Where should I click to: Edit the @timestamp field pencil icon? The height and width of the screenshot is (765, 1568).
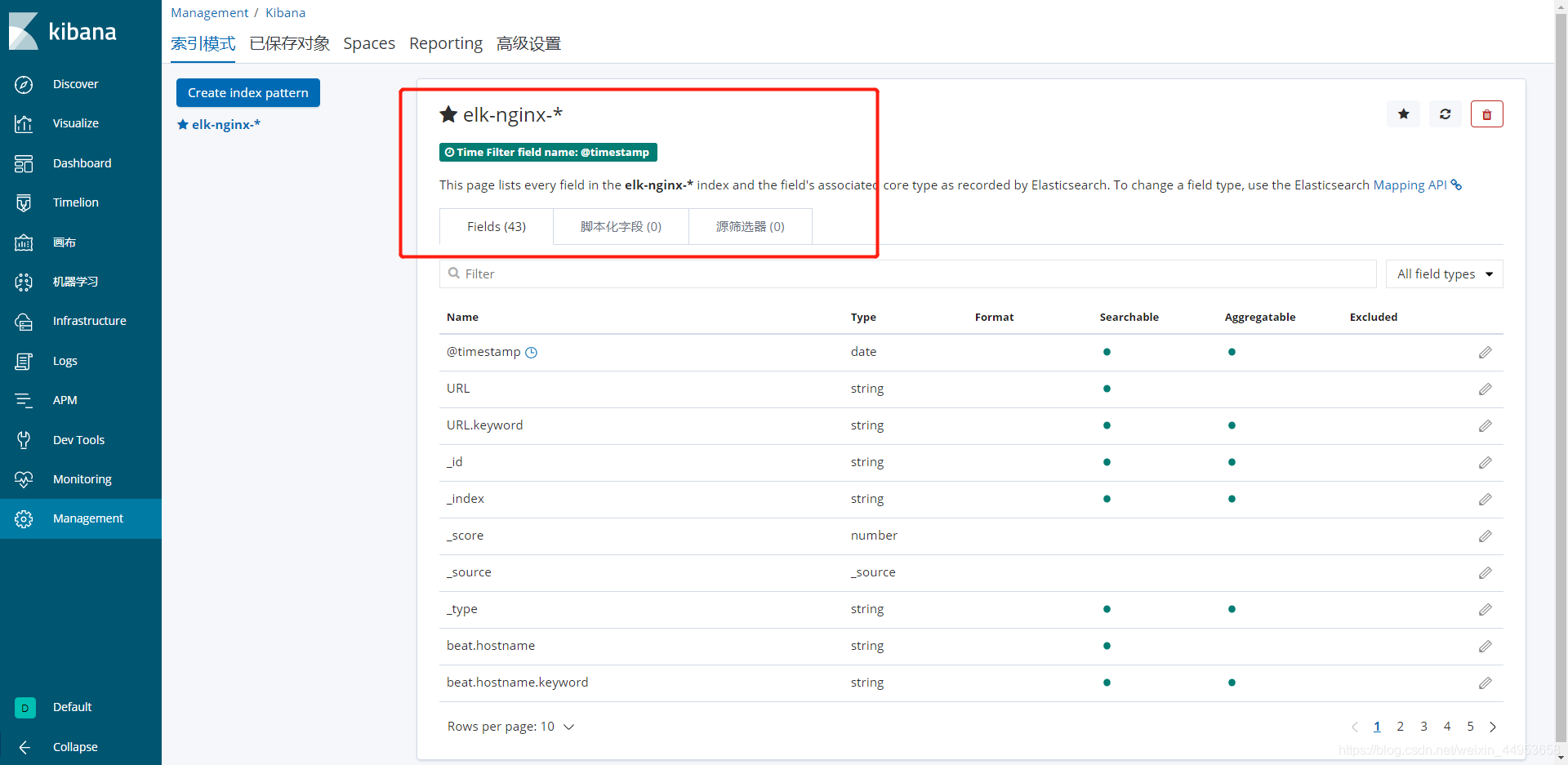[1485, 352]
